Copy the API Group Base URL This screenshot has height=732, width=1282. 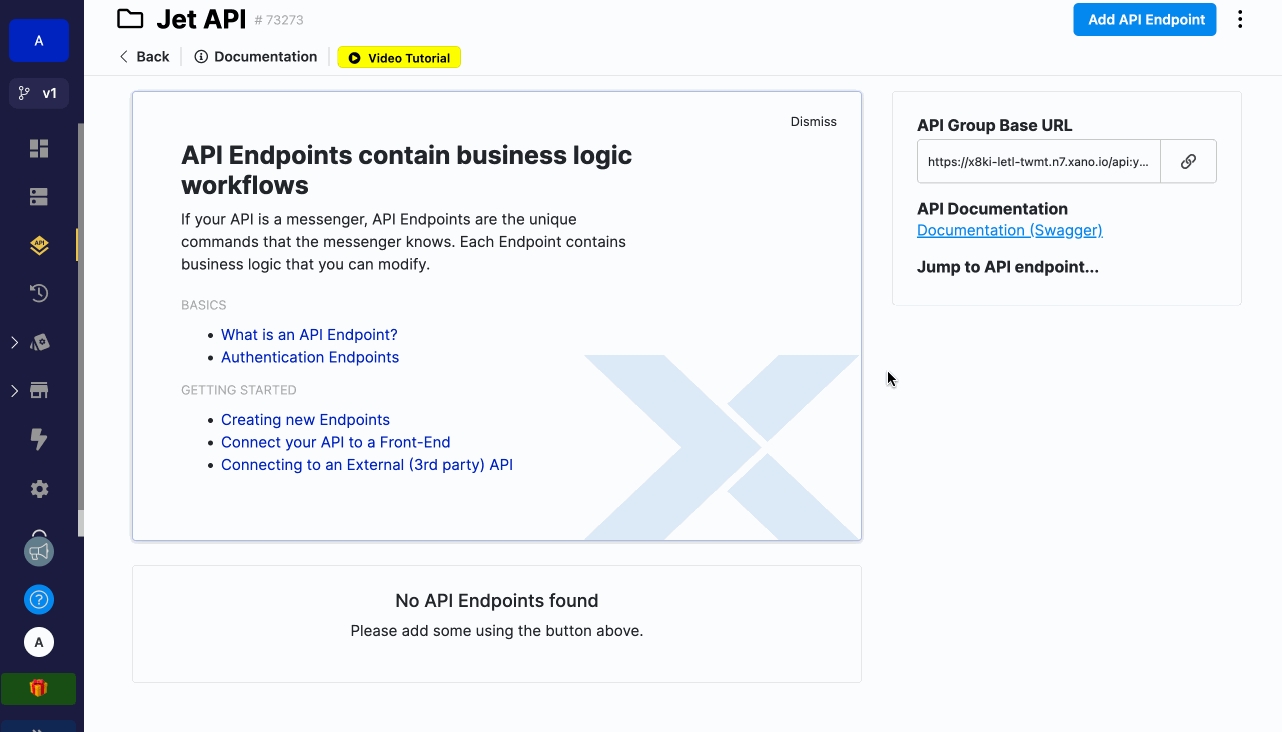(1188, 161)
